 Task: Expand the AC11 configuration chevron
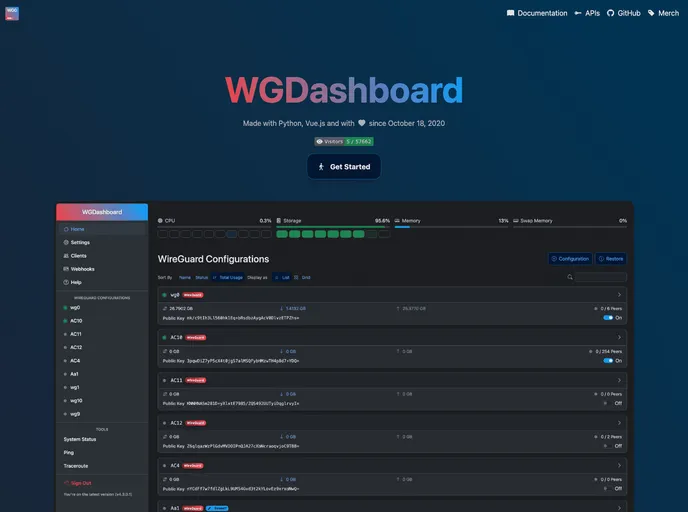pos(619,380)
